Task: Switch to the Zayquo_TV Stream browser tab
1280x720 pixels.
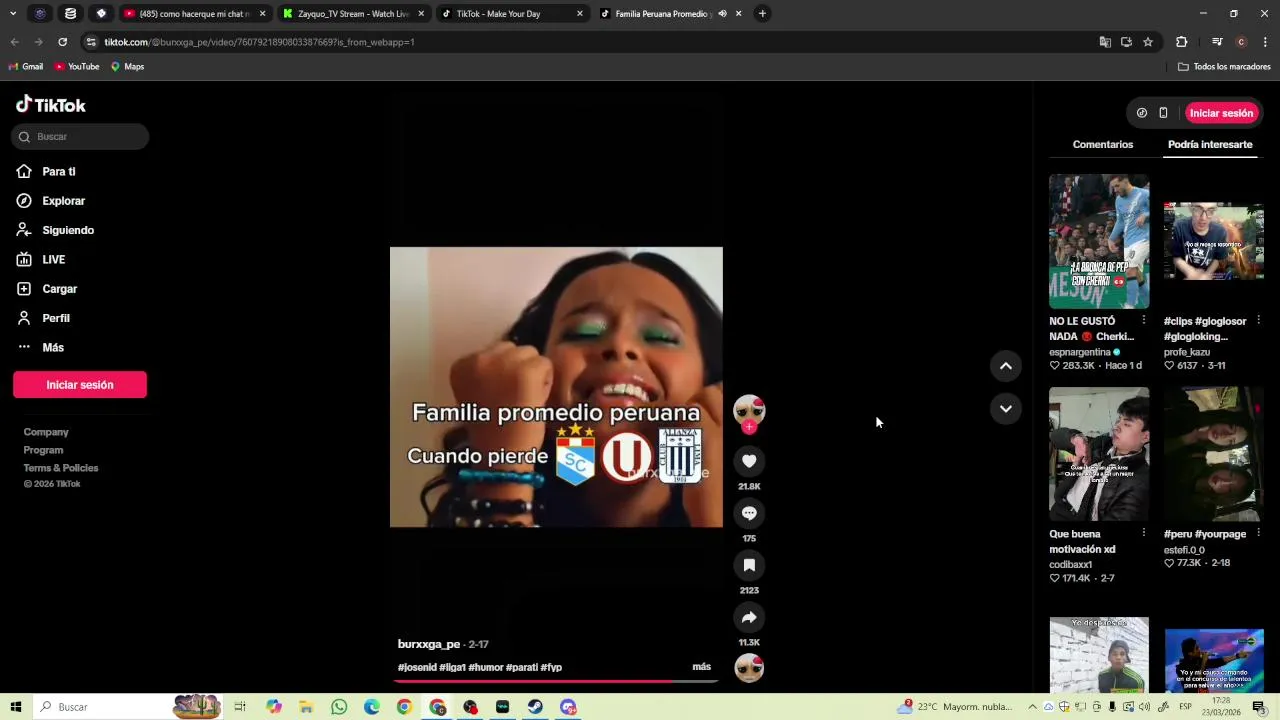Action: (x=353, y=14)
